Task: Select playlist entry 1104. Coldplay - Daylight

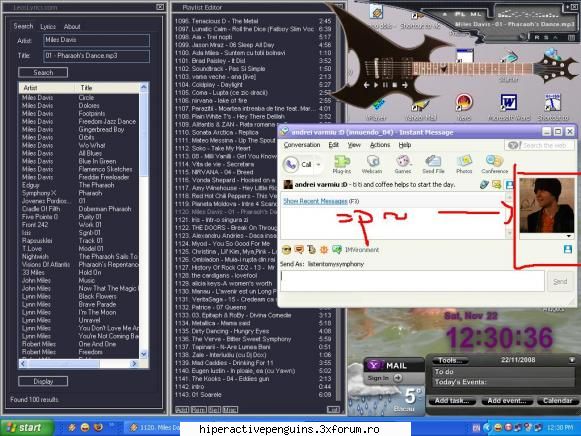Action: click(x=253, y=85)
